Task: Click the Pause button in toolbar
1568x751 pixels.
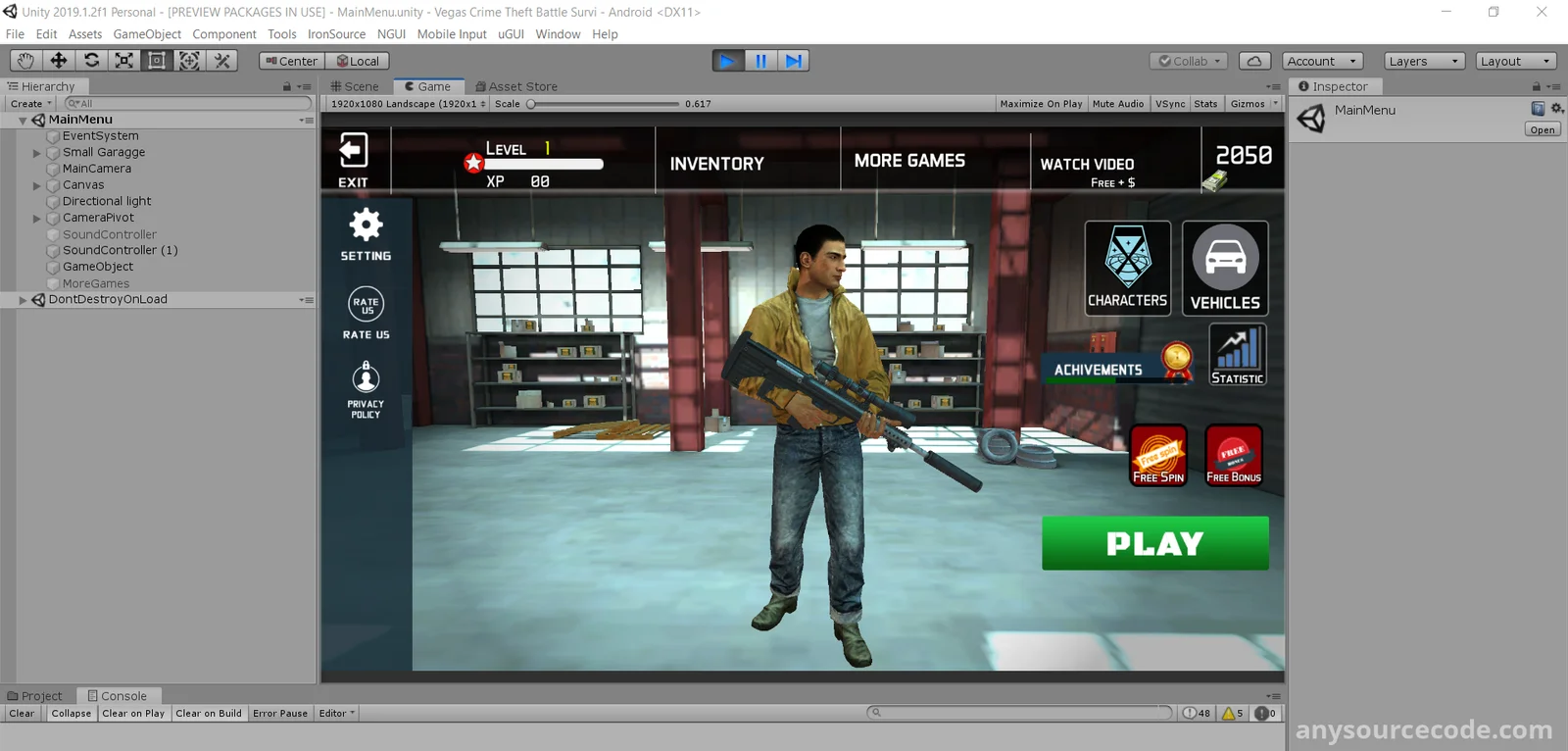Action: [x=760, y=61]
